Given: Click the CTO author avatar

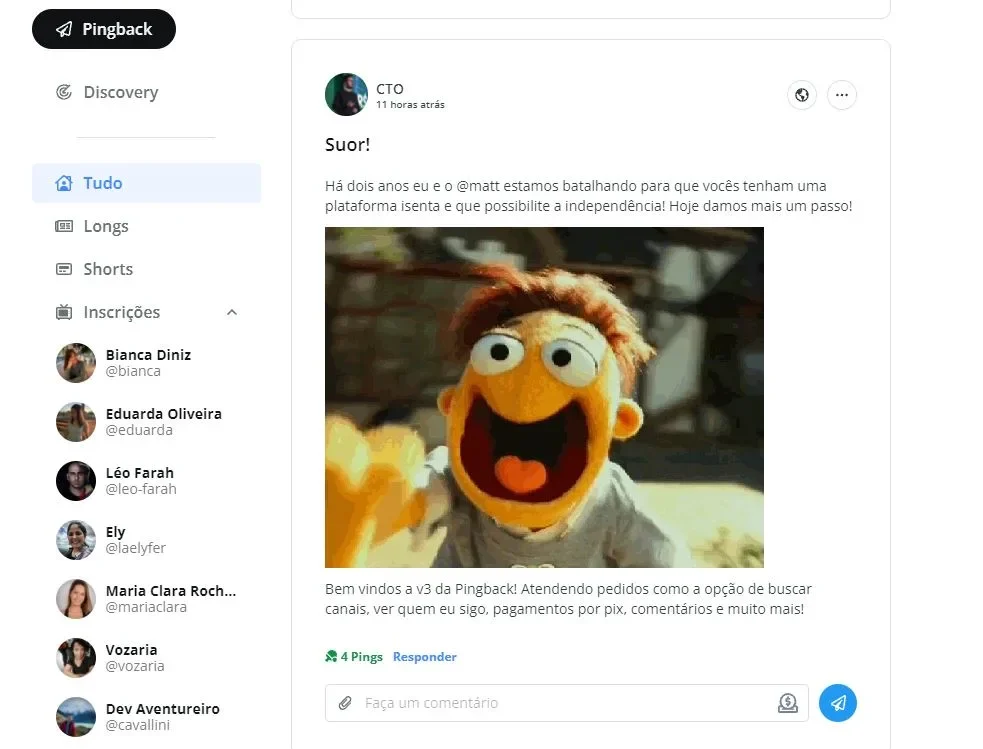Looking at the screenshot, I should [346, 95].
